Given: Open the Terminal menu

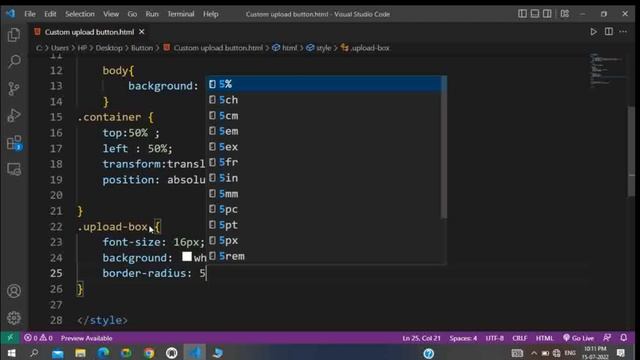Looking at the screenshot, I should point(181,14).
